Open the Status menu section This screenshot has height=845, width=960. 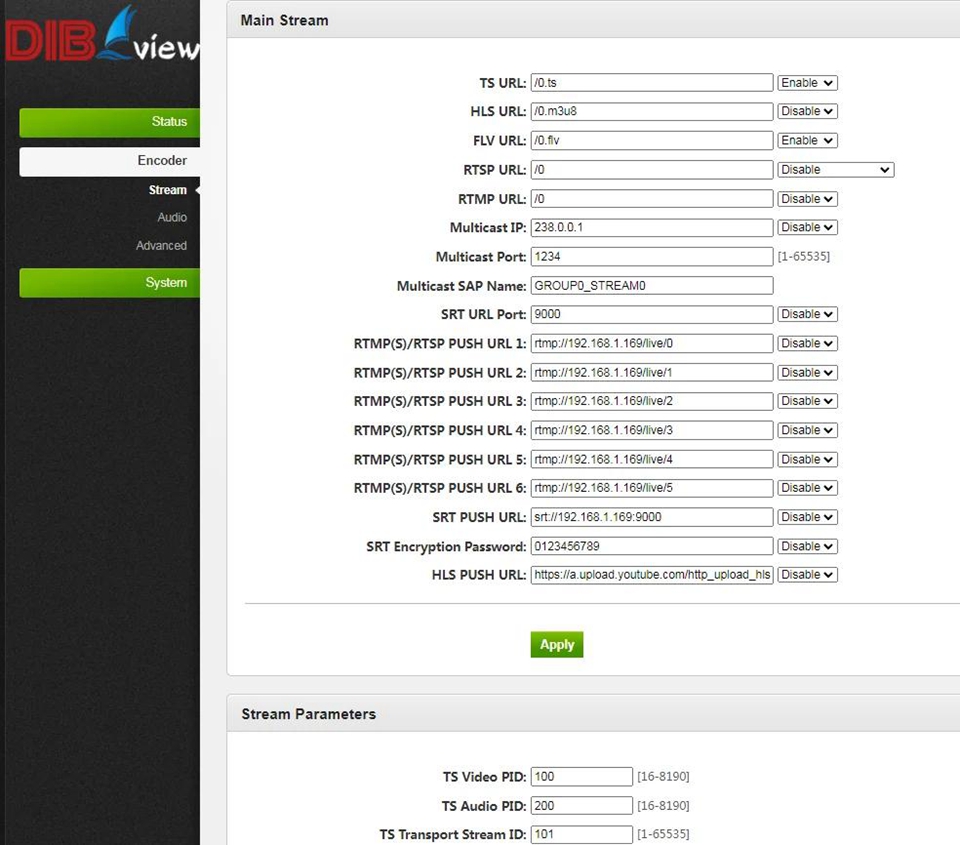[x=110, y=122]
